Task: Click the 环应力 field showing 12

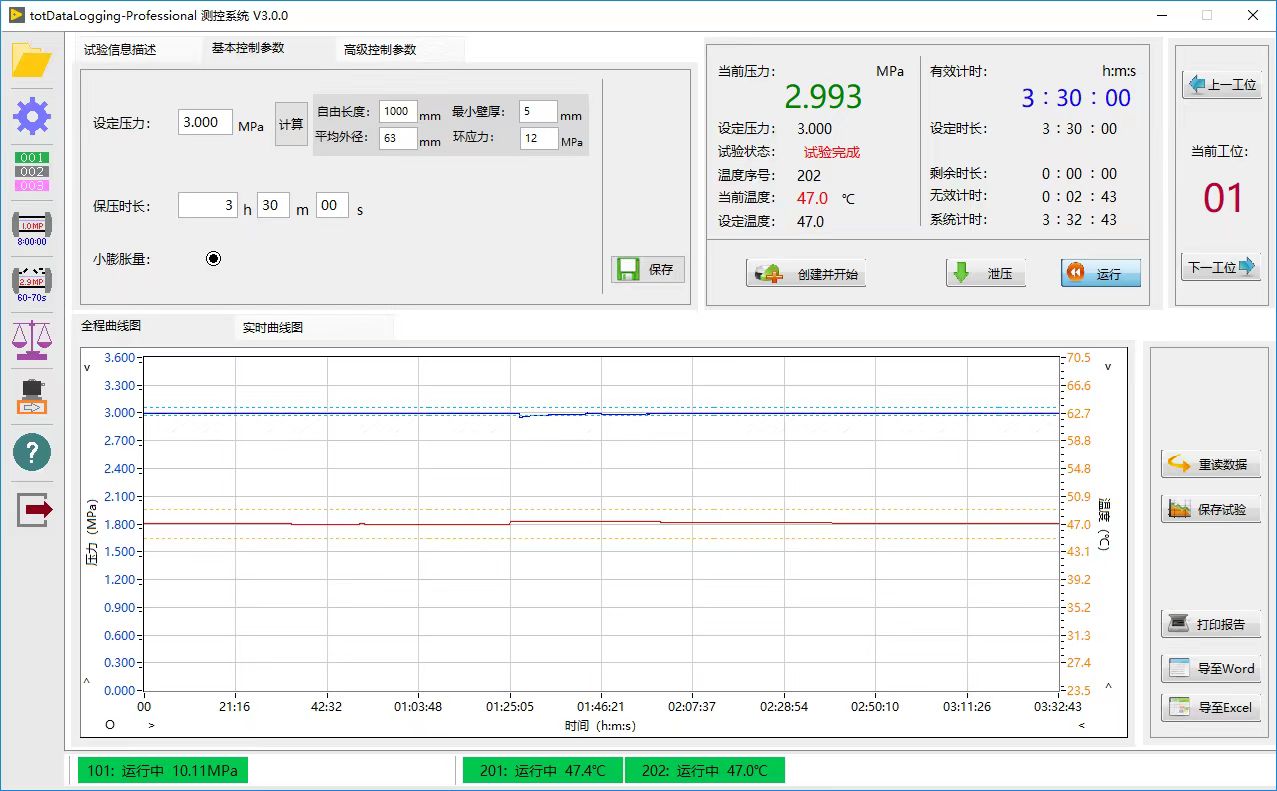Action: click(538, 138)
